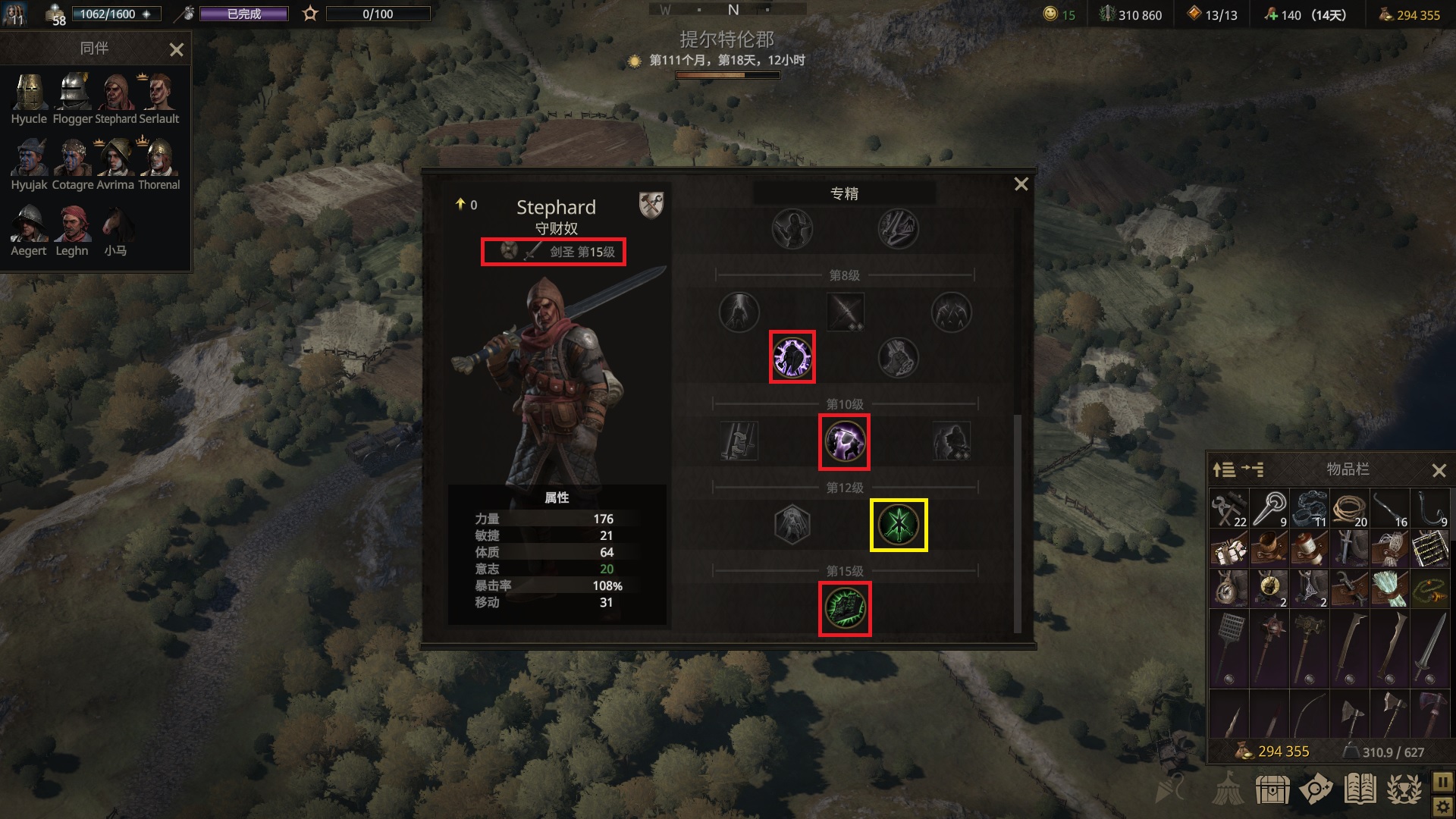Toggle game pause button

pos(1442,782)
